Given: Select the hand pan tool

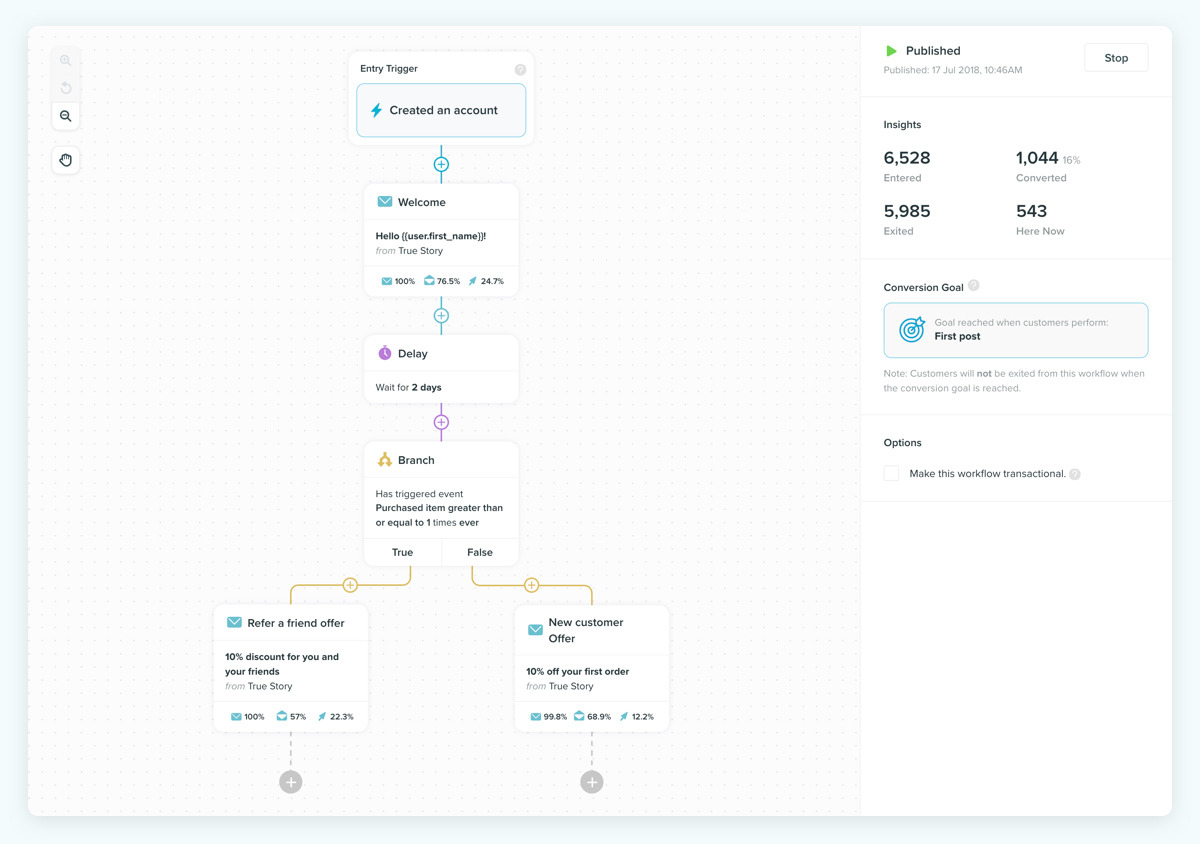Looking at the screenshot, I should point(66,160).
